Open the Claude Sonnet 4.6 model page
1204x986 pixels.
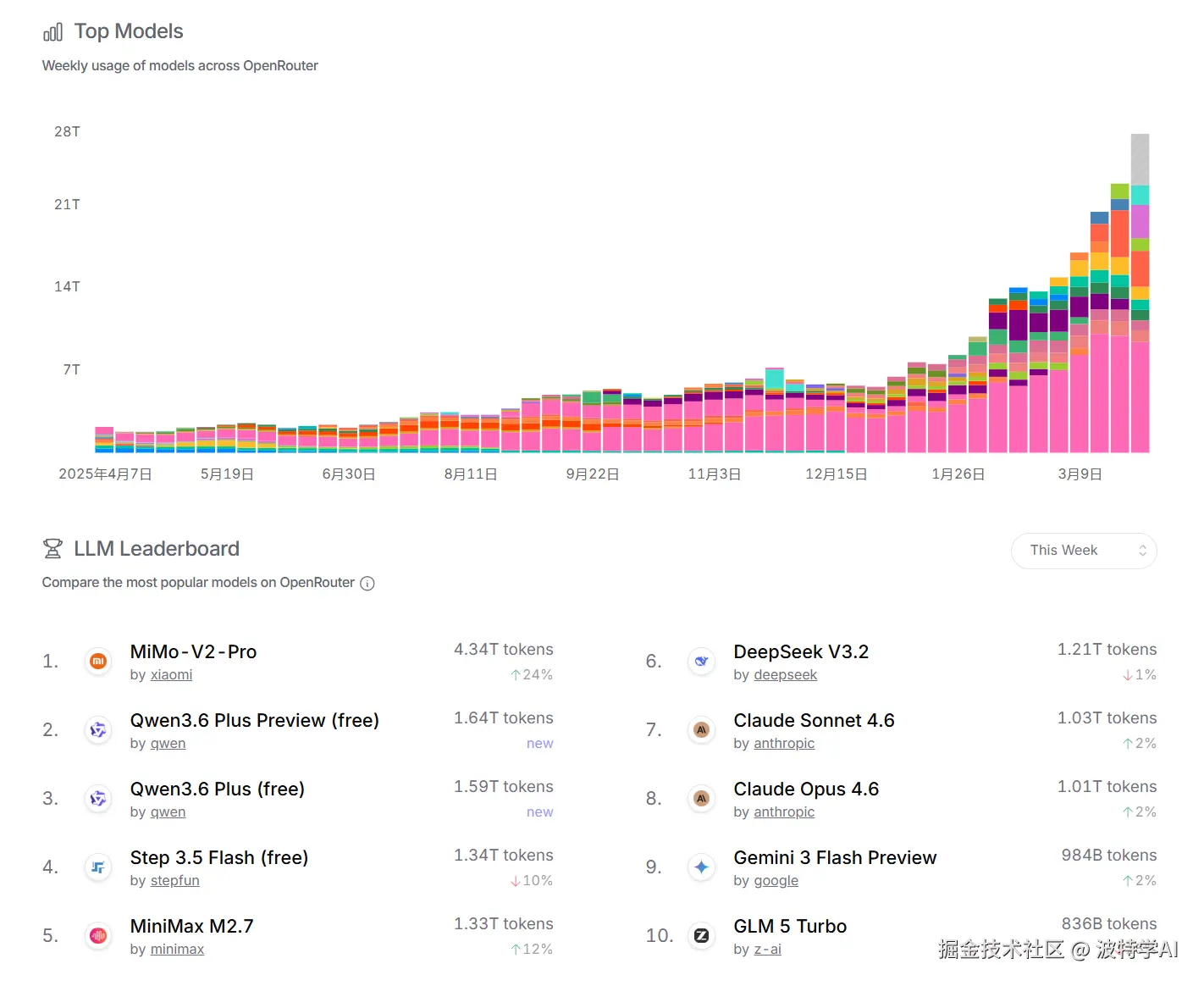814,720
